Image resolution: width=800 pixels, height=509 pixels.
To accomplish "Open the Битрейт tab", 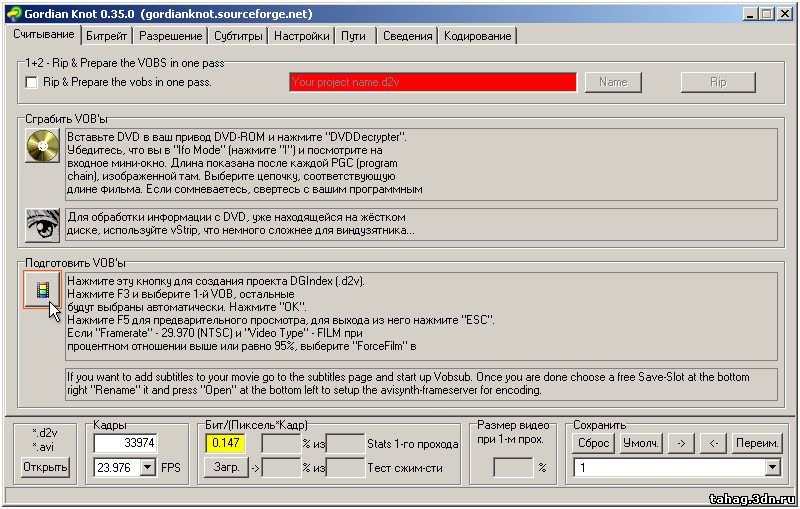I will click(x=106, y=36).
